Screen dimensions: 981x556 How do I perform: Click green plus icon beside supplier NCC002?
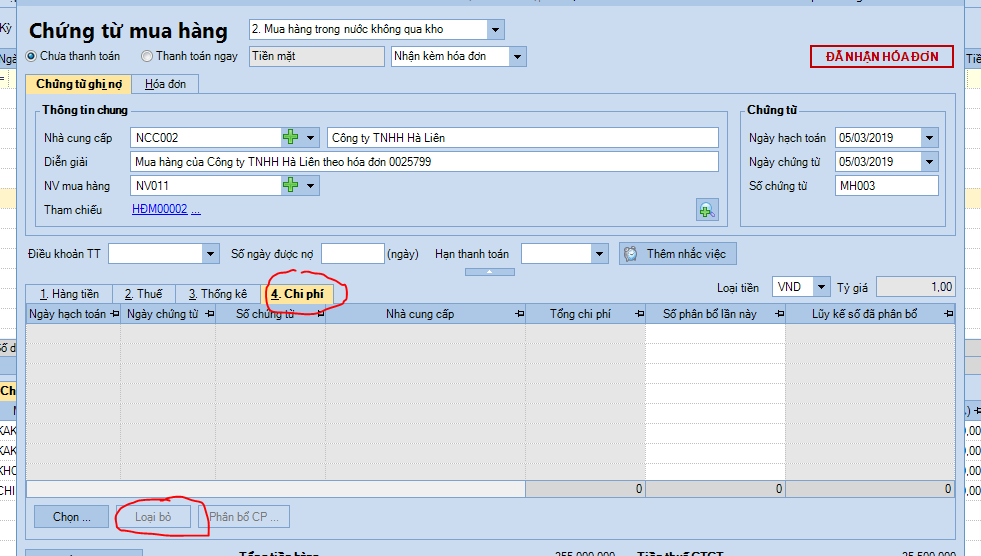point(291,137)
